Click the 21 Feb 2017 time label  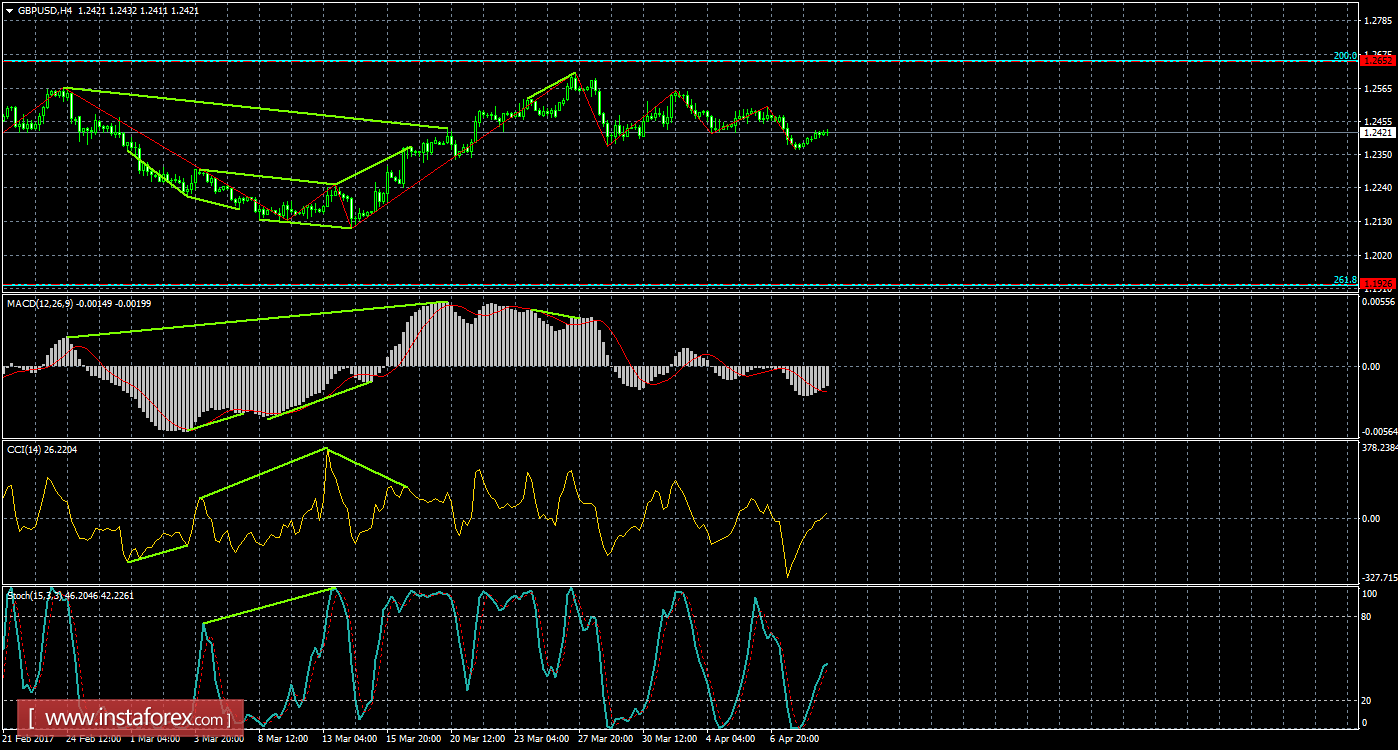[30, 741]
